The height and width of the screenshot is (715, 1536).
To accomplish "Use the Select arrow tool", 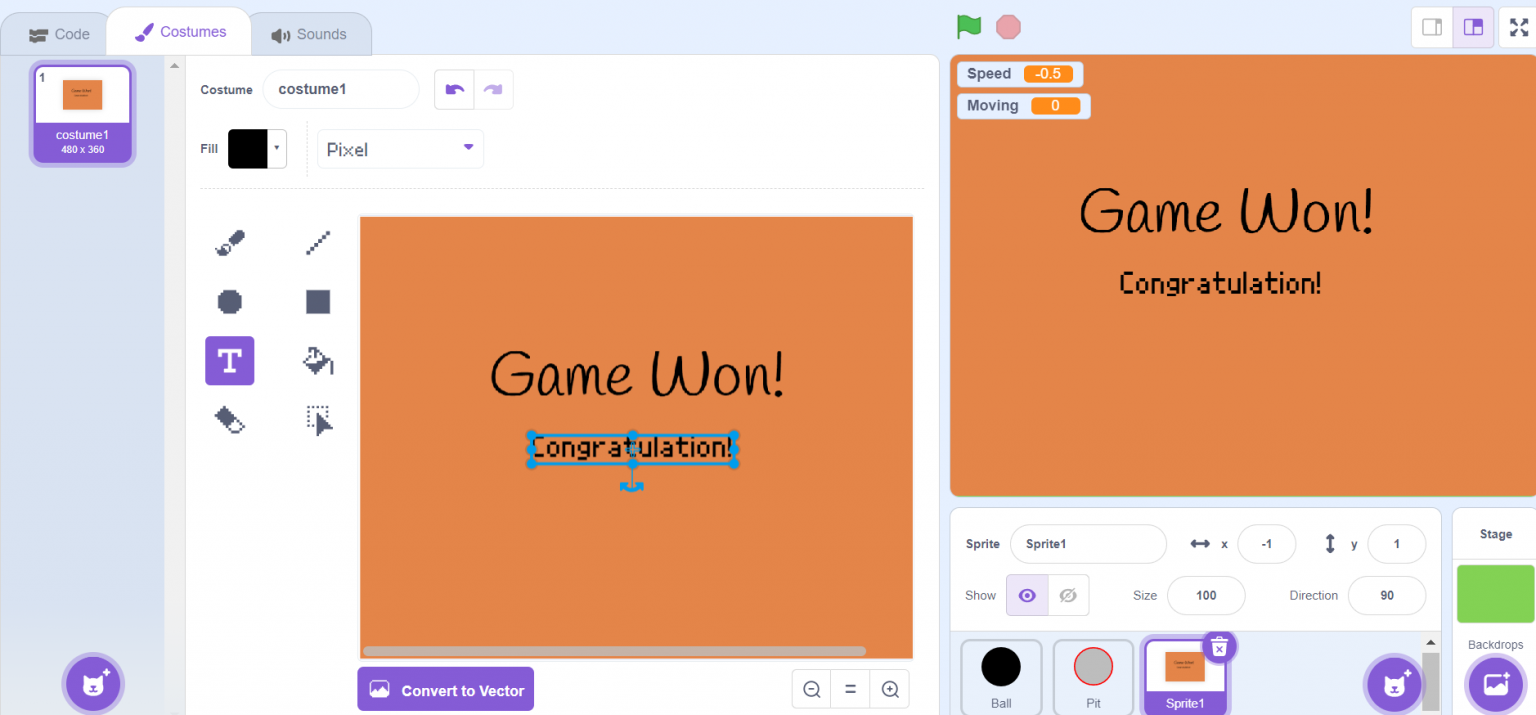I will [x=317, y=420].
